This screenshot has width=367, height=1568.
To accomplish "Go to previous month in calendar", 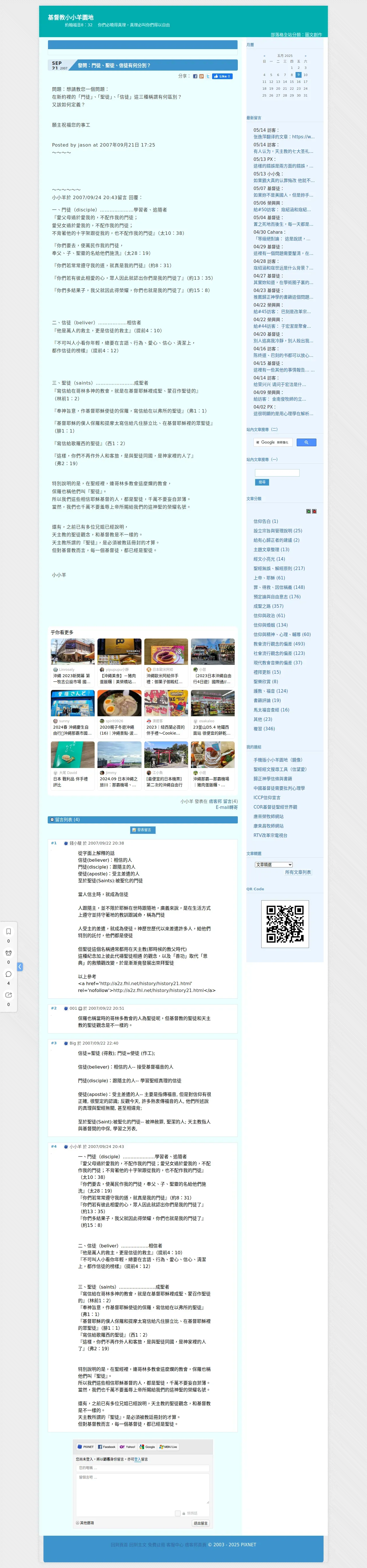I will [x=264, y=56].
